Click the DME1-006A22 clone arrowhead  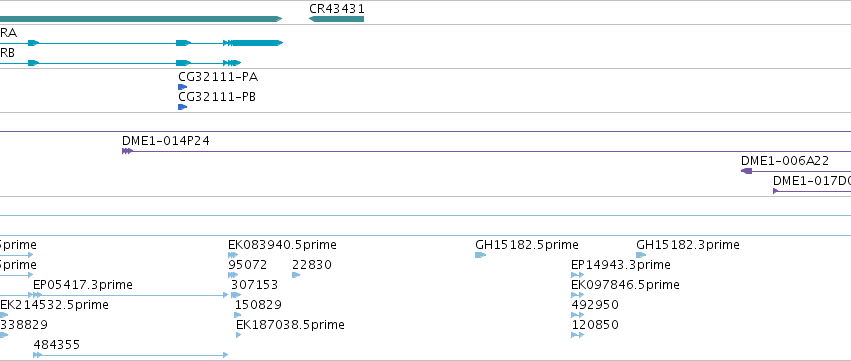tap(746, 171)
